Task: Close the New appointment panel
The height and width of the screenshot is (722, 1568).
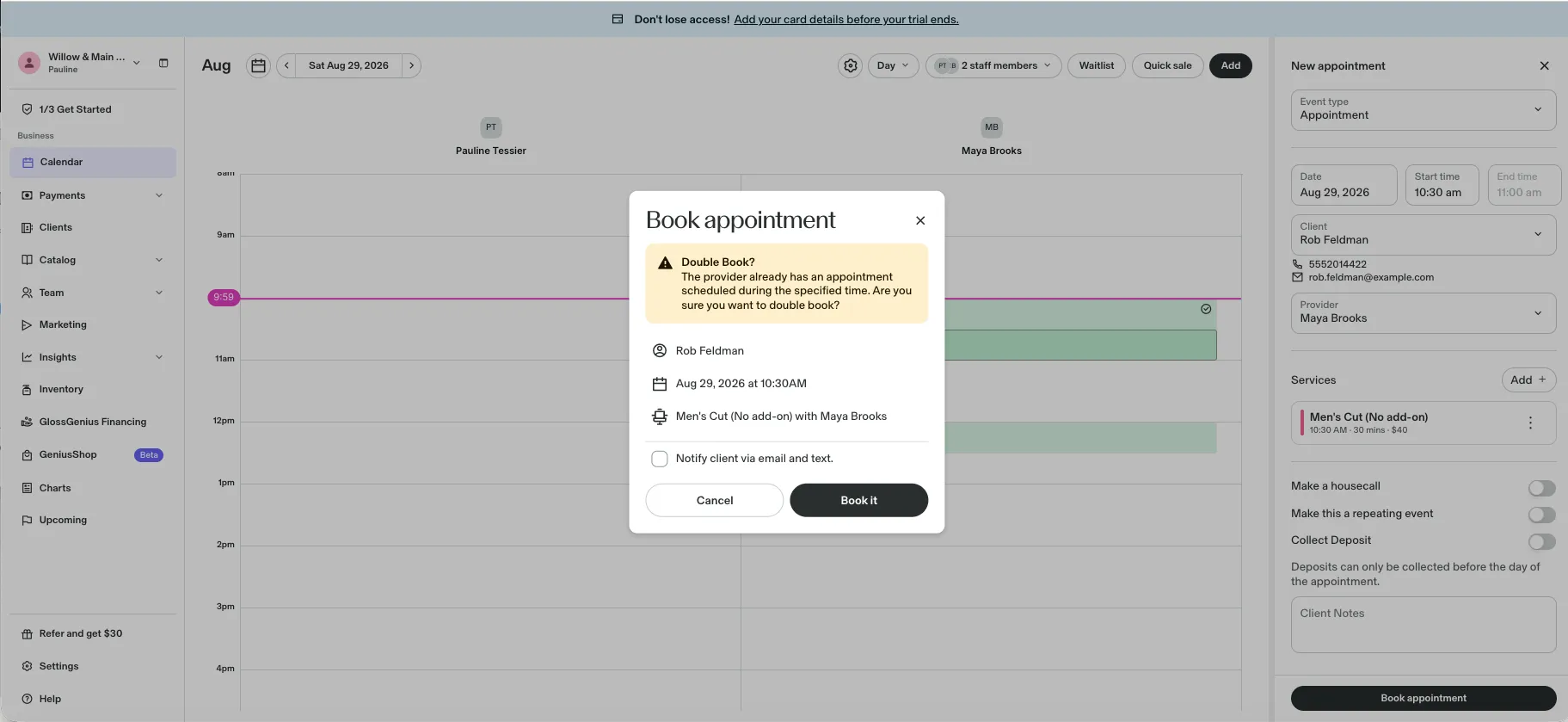Action: (1544, 65)
